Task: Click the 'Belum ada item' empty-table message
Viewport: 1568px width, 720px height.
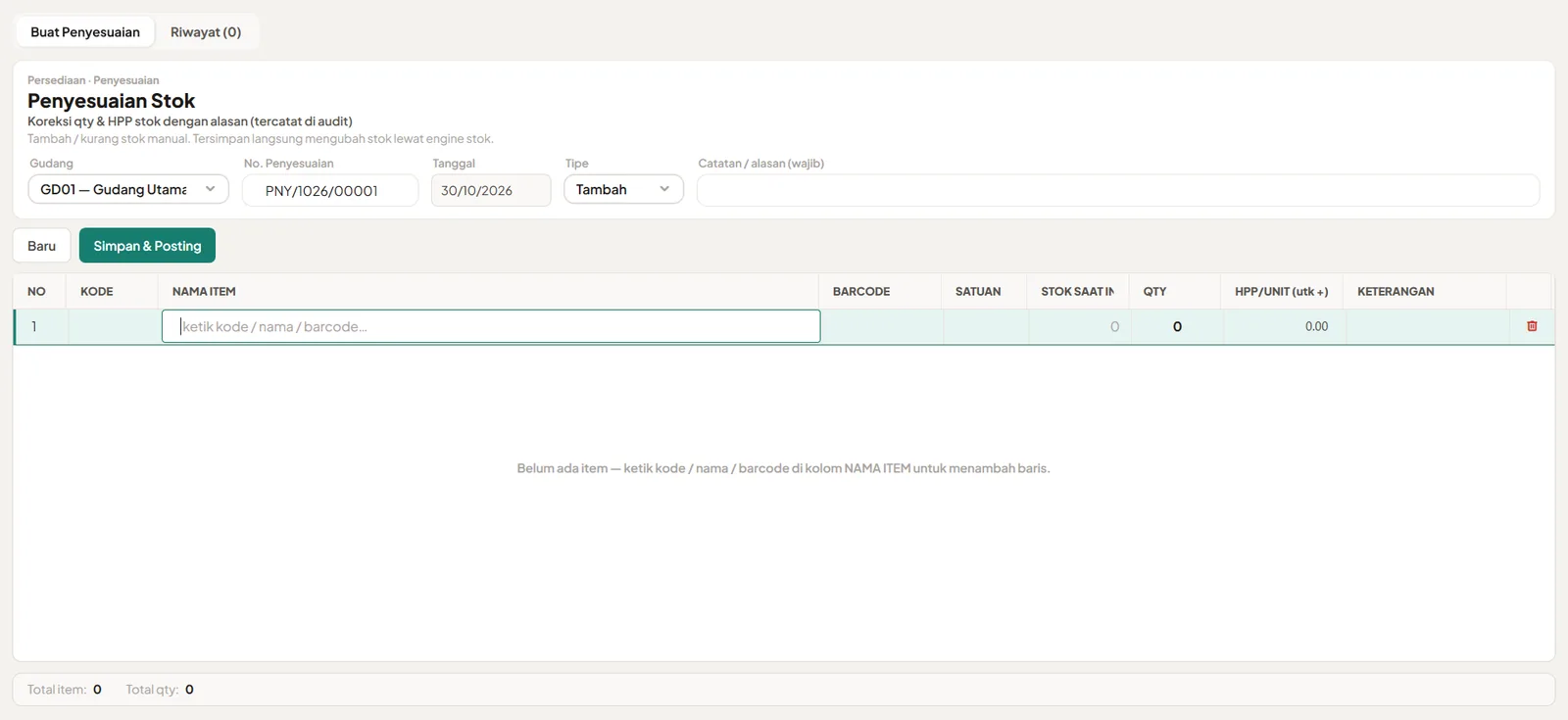Action: (783, 468)
